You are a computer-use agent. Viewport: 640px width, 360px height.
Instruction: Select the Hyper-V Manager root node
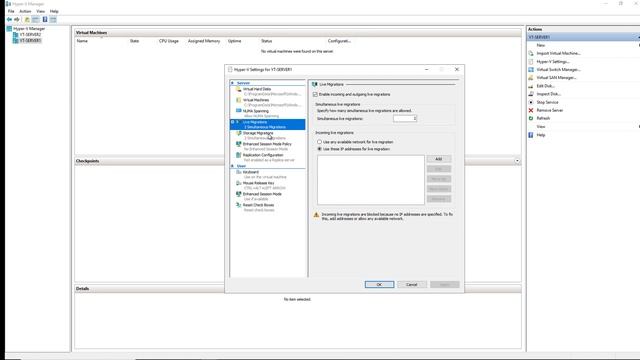click(x=29, y=29)
